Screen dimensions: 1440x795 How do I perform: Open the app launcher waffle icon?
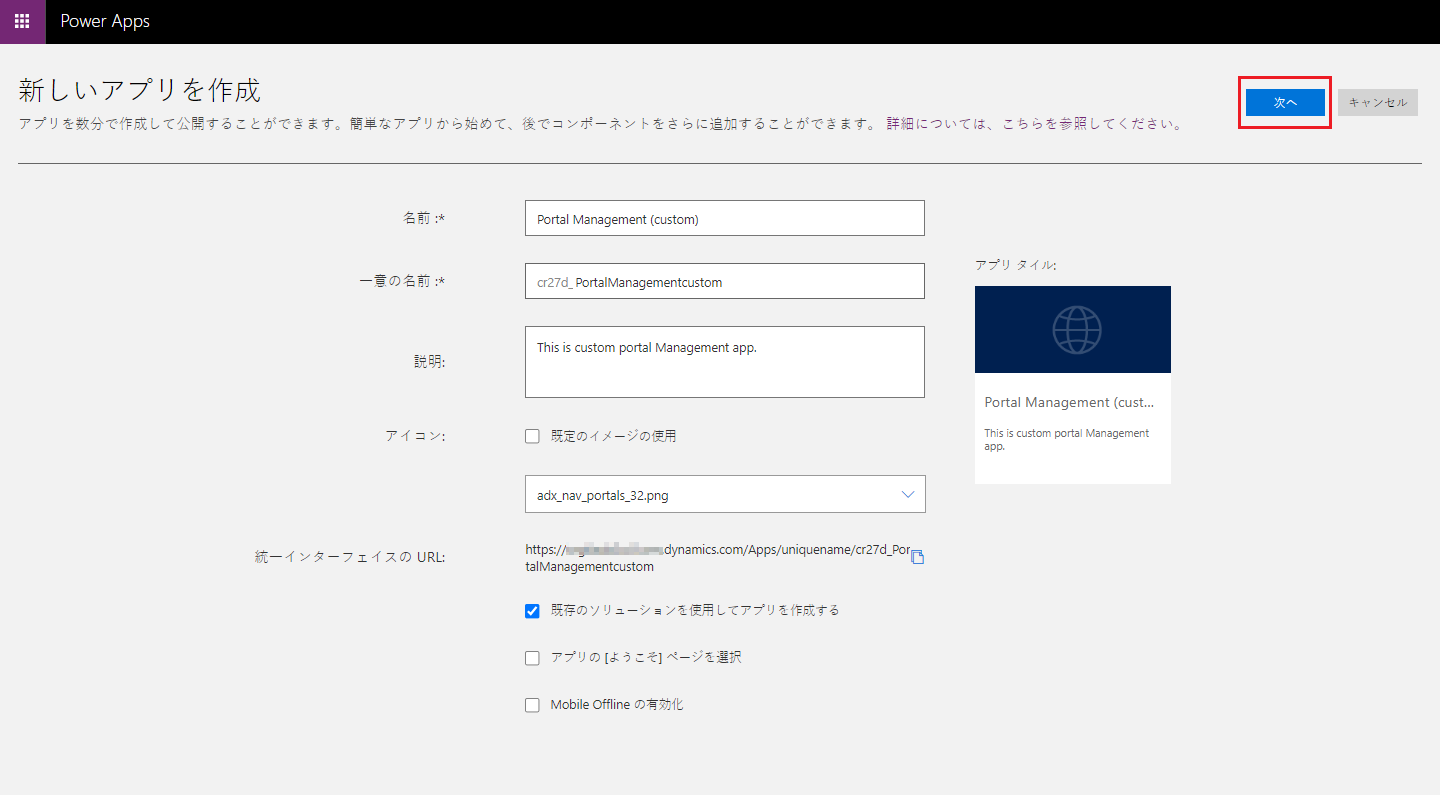coord(22,21)
